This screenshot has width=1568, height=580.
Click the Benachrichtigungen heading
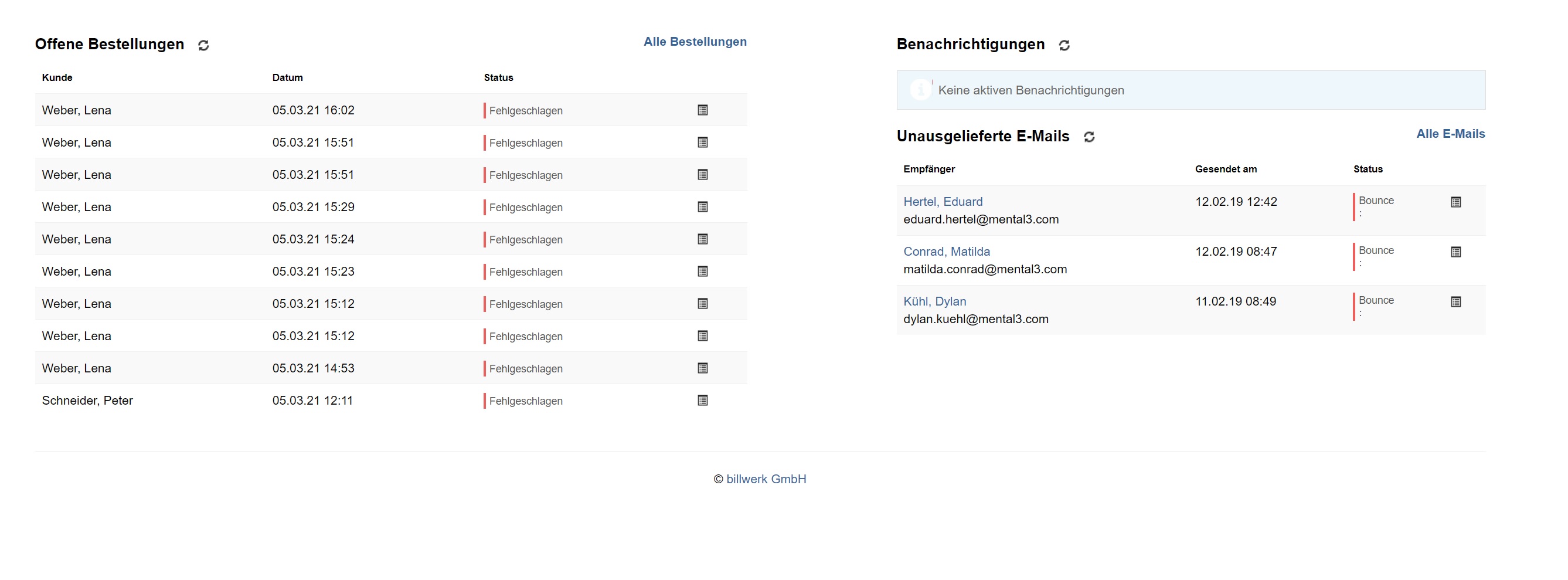[x=971, y=44]
